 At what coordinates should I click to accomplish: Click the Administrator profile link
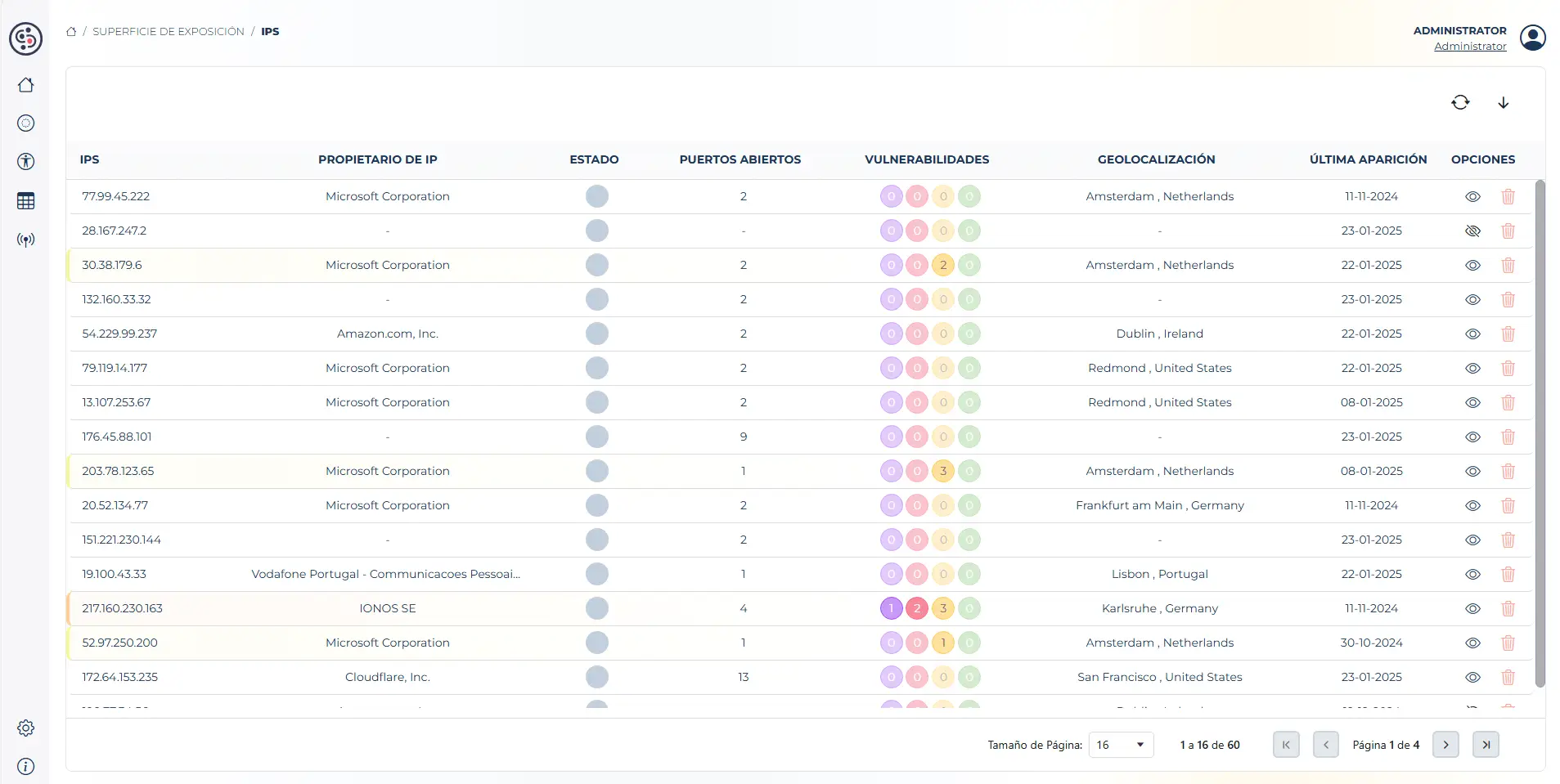point(1470,47)
